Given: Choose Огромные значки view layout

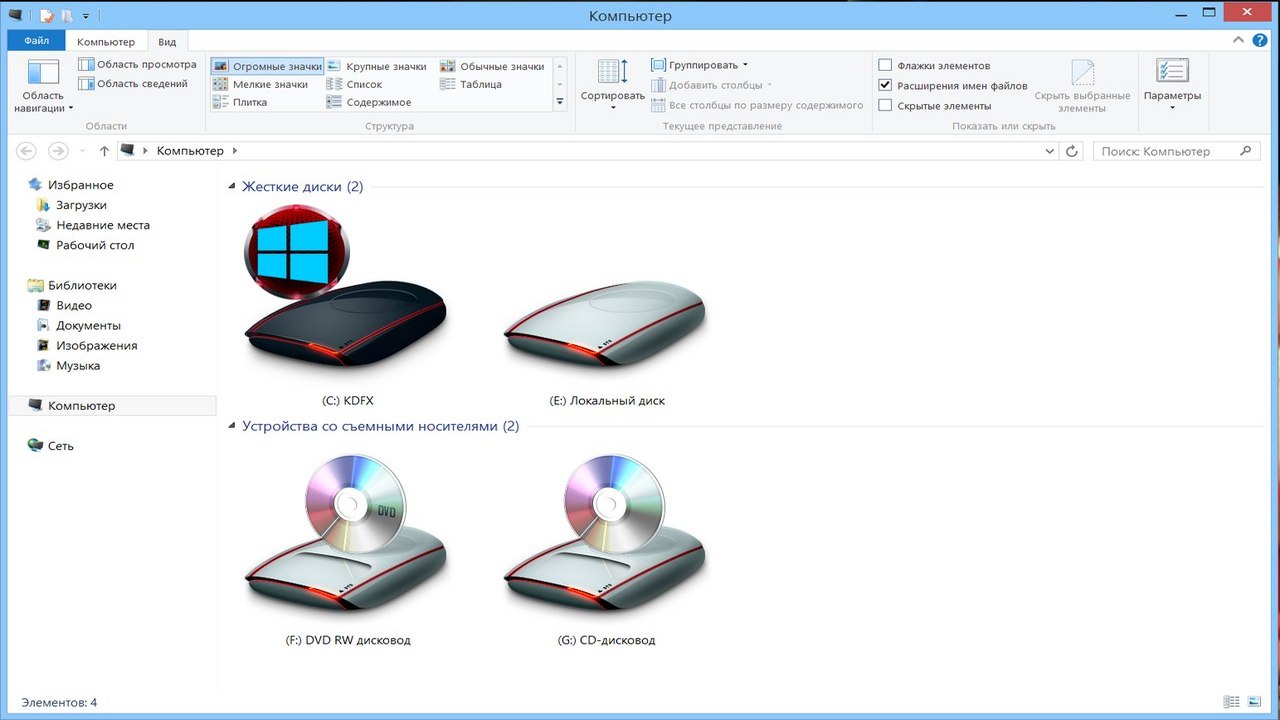Looking at the screenshot, I should click(x=267, y=66).
